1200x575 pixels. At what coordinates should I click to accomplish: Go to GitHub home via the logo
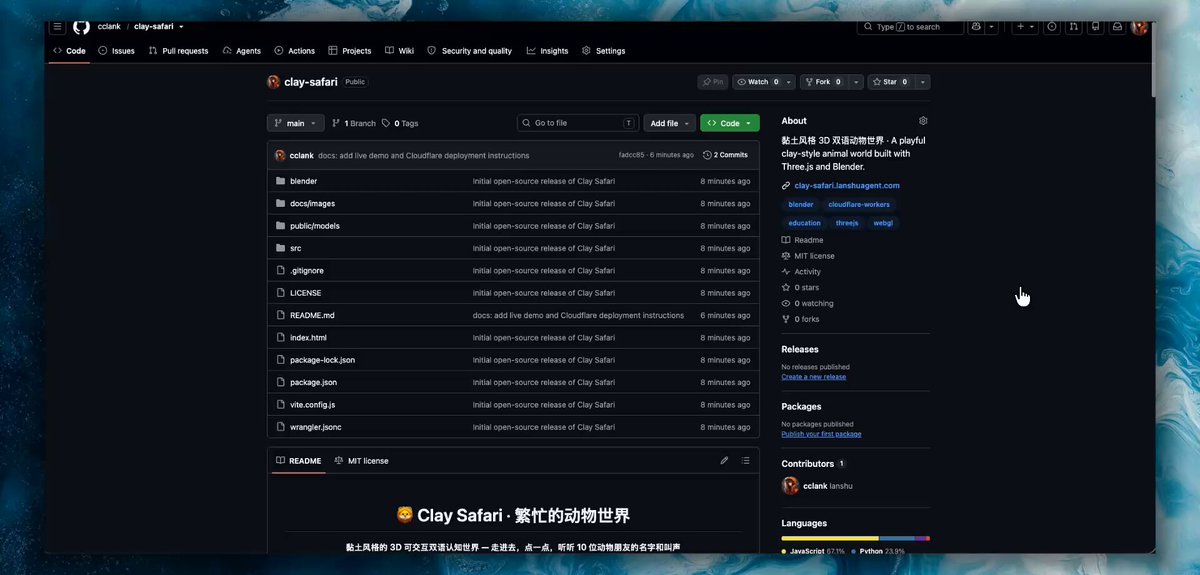[82, 27]
